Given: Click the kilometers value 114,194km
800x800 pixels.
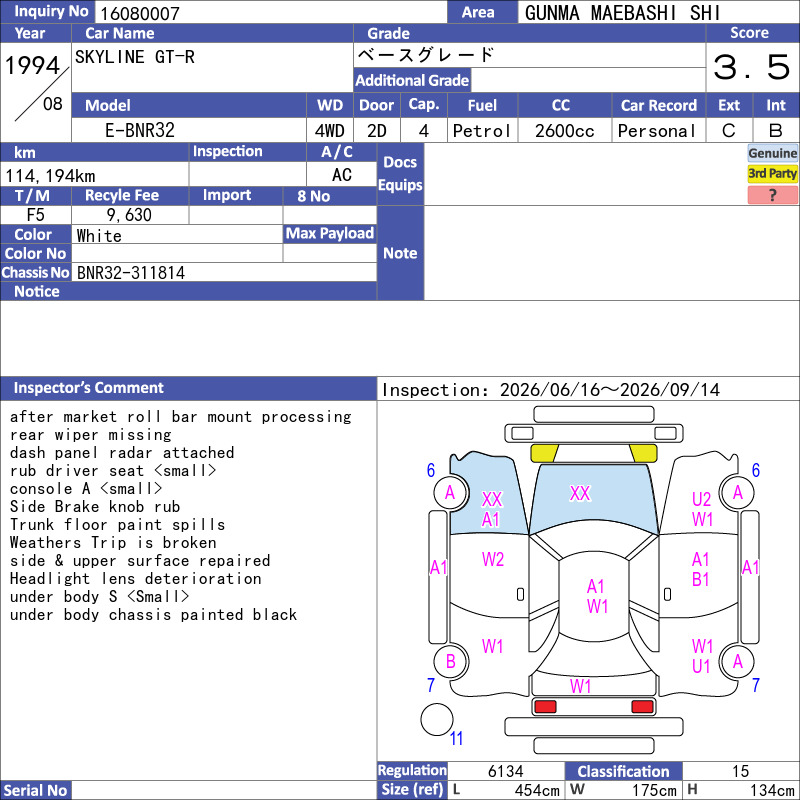Looking at the screenshot, I should coord(51,176).
